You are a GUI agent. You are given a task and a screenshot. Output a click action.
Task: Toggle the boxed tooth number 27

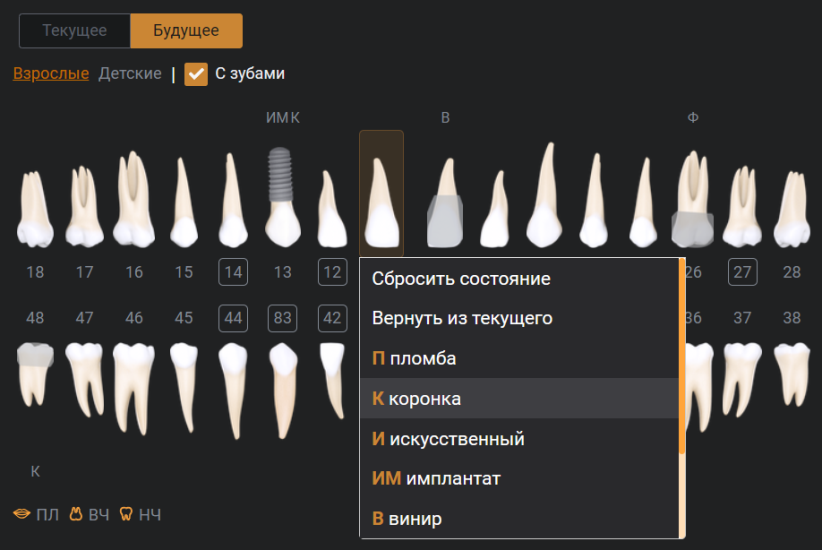742,272
